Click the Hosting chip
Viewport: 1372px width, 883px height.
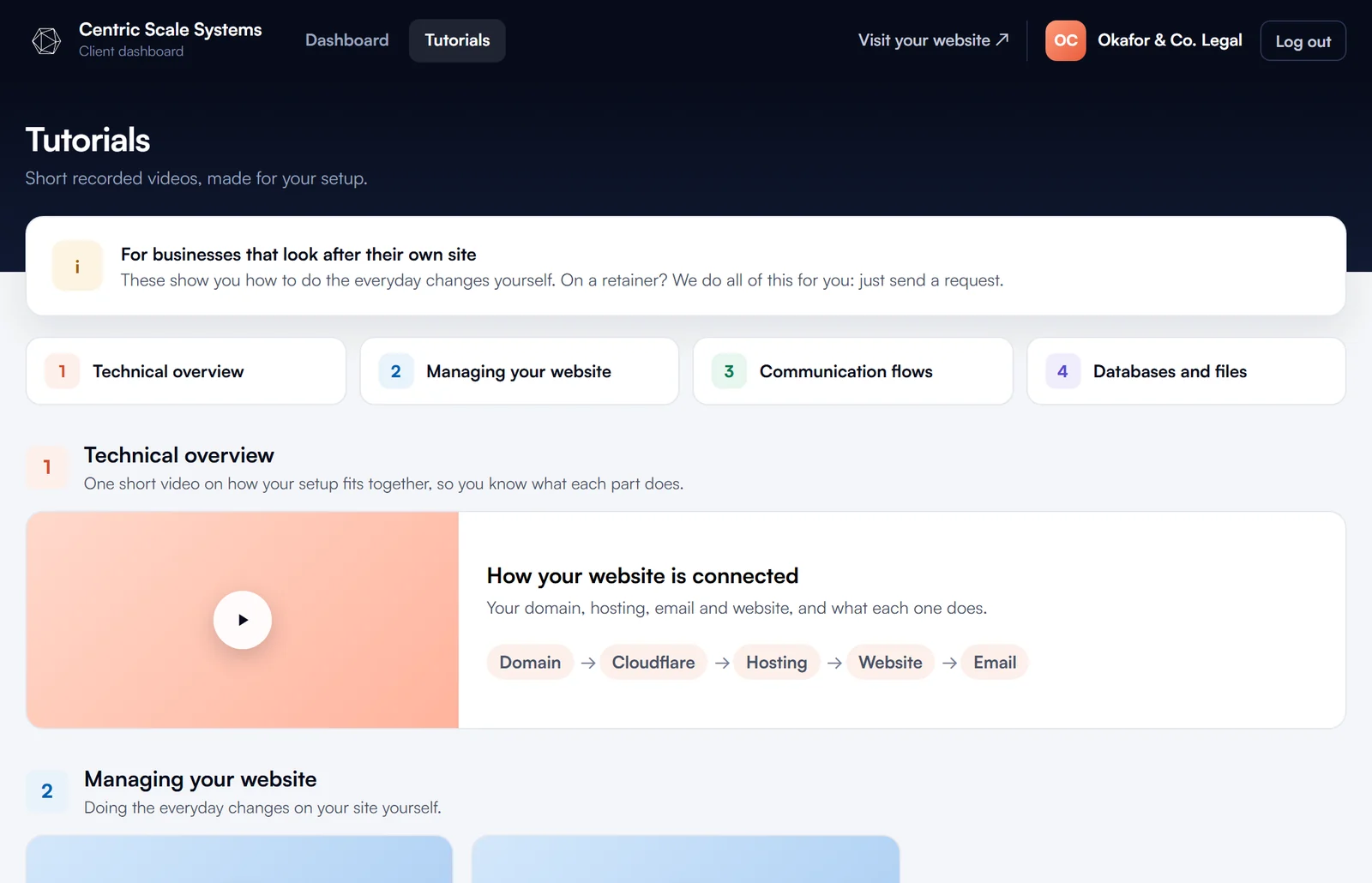[776, 662]
